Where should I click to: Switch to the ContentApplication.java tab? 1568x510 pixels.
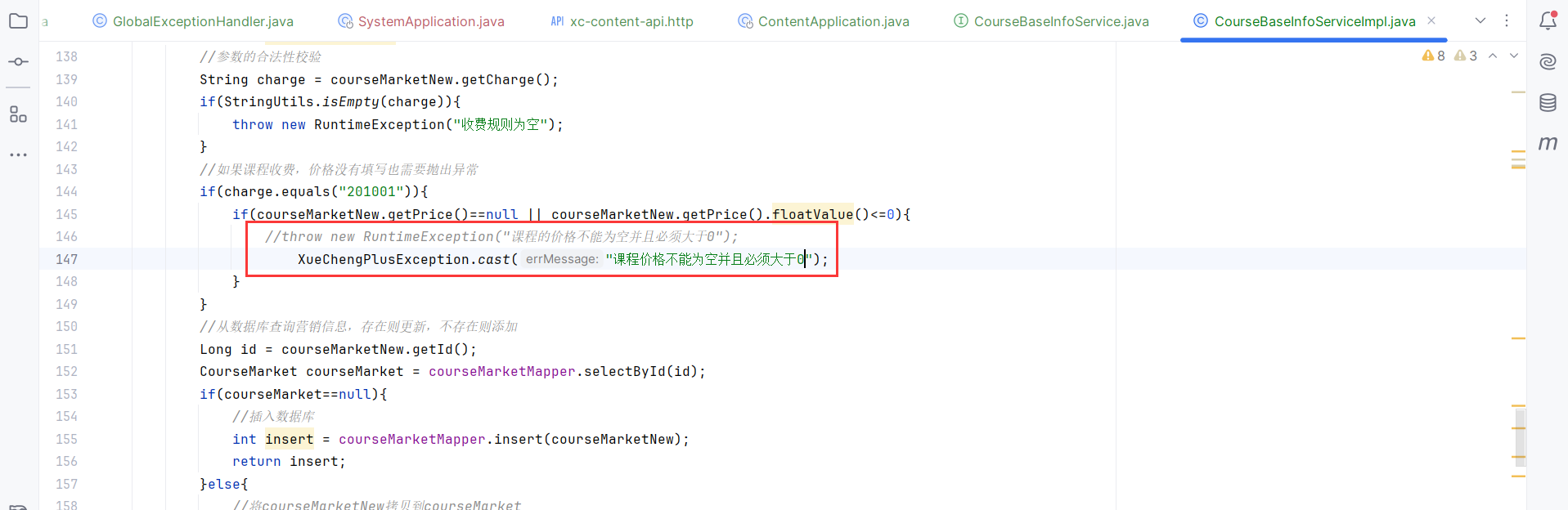point(824,21)
